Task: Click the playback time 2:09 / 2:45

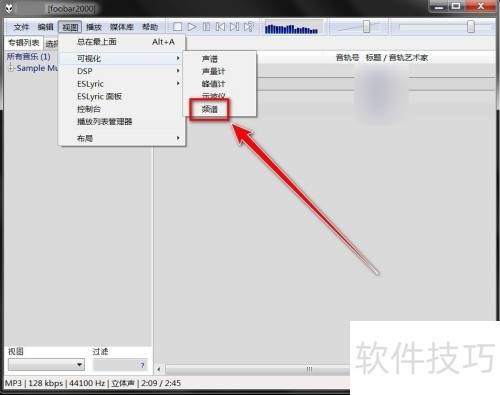Action: (161, 383)
